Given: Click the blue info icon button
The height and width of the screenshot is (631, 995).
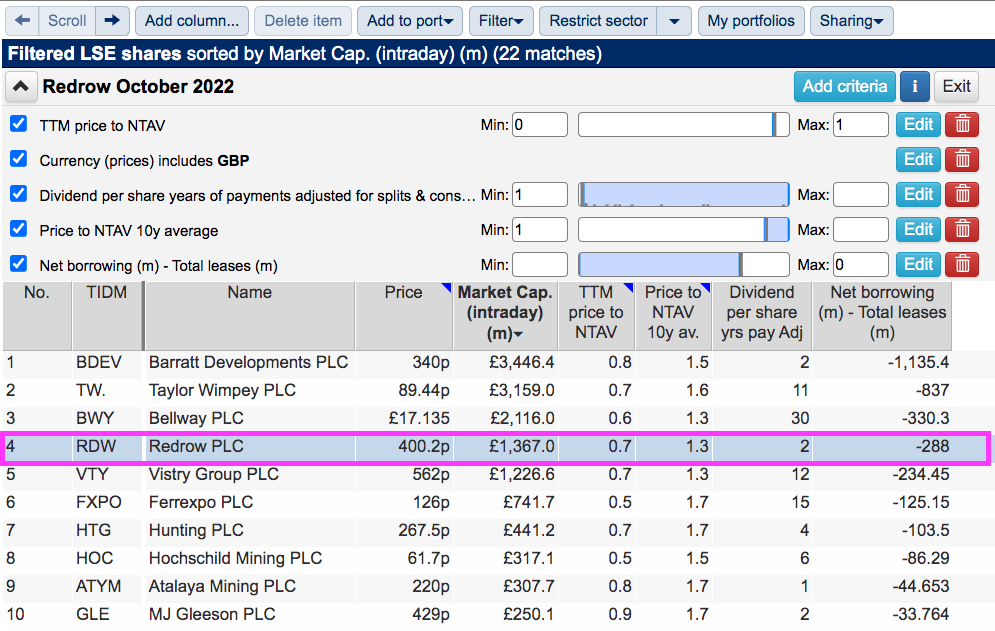Looking at the screenshot, I should [914, 86].
